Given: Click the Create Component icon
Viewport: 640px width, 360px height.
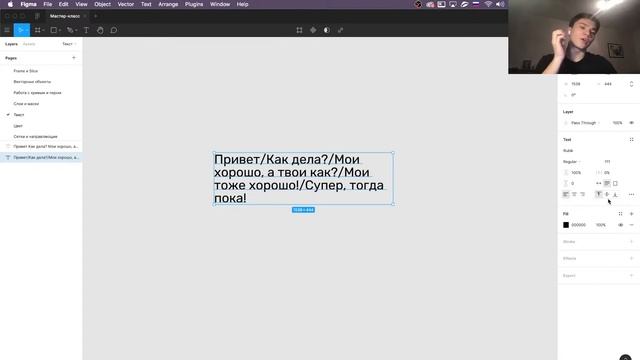Looking at the screenshot, I should (313, 30).
